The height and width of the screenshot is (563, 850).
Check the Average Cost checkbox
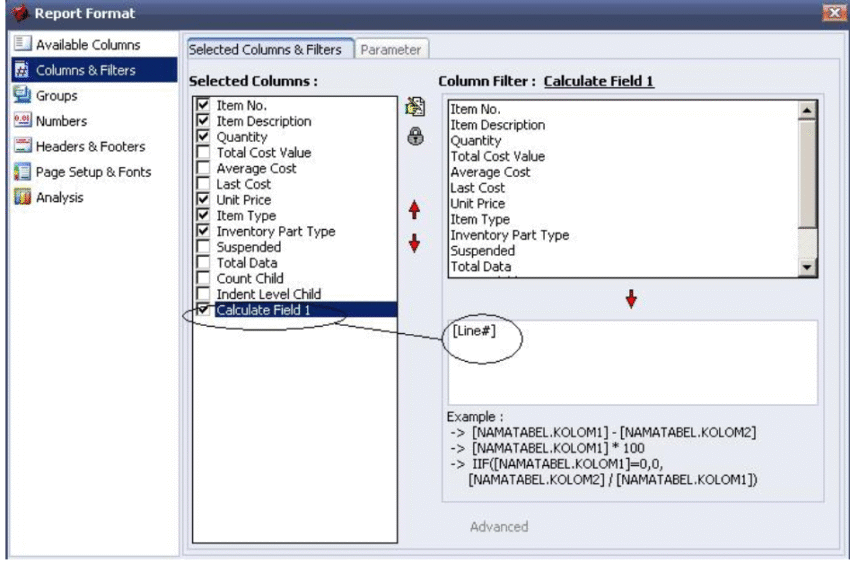(x=203, y=167)
